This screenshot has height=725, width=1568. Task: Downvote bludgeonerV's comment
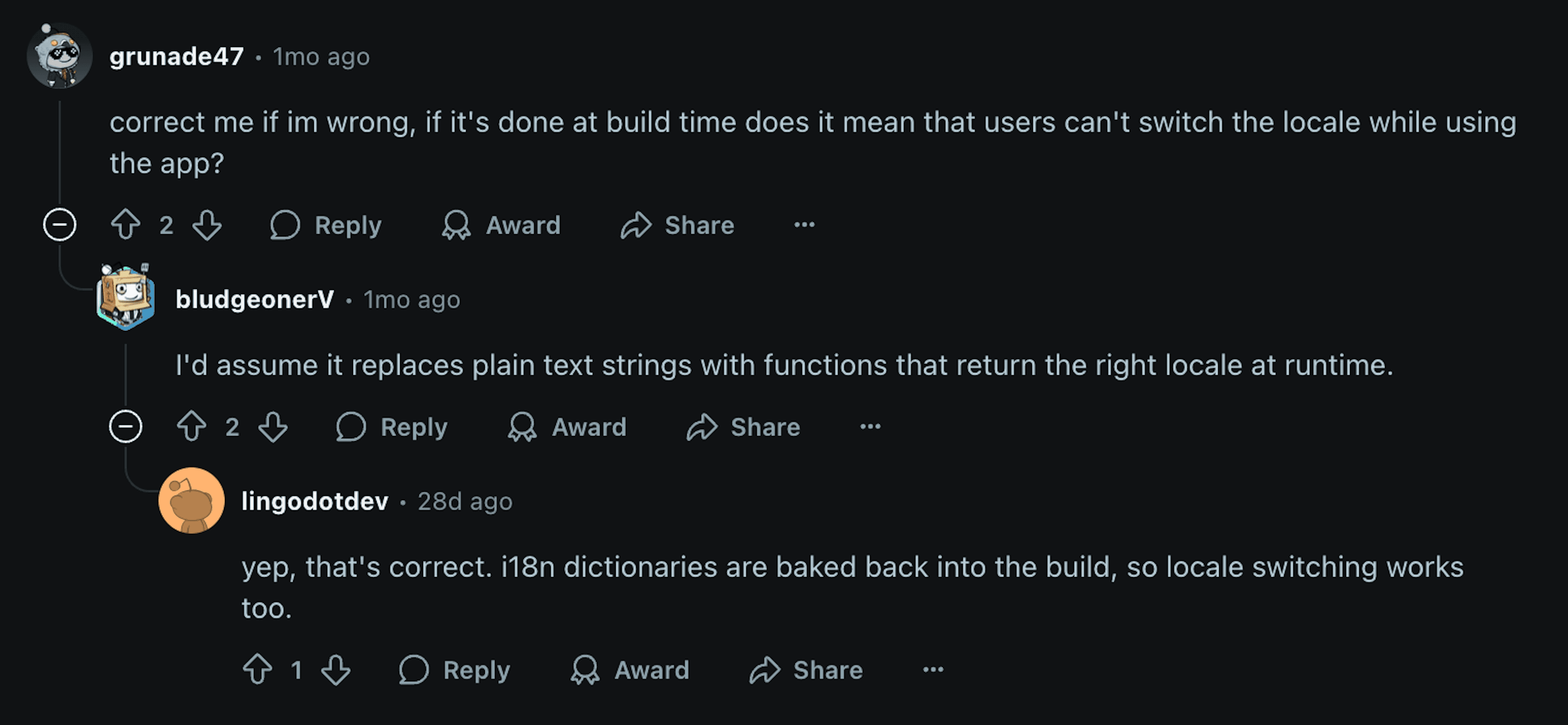[x=273, y=426]
